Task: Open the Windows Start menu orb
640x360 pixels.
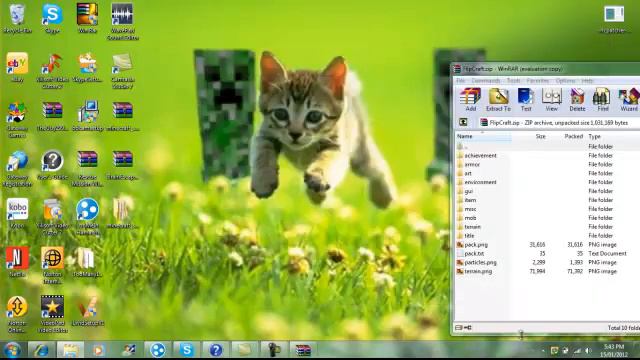Action: pyautogui.click(x=12, y=350)
